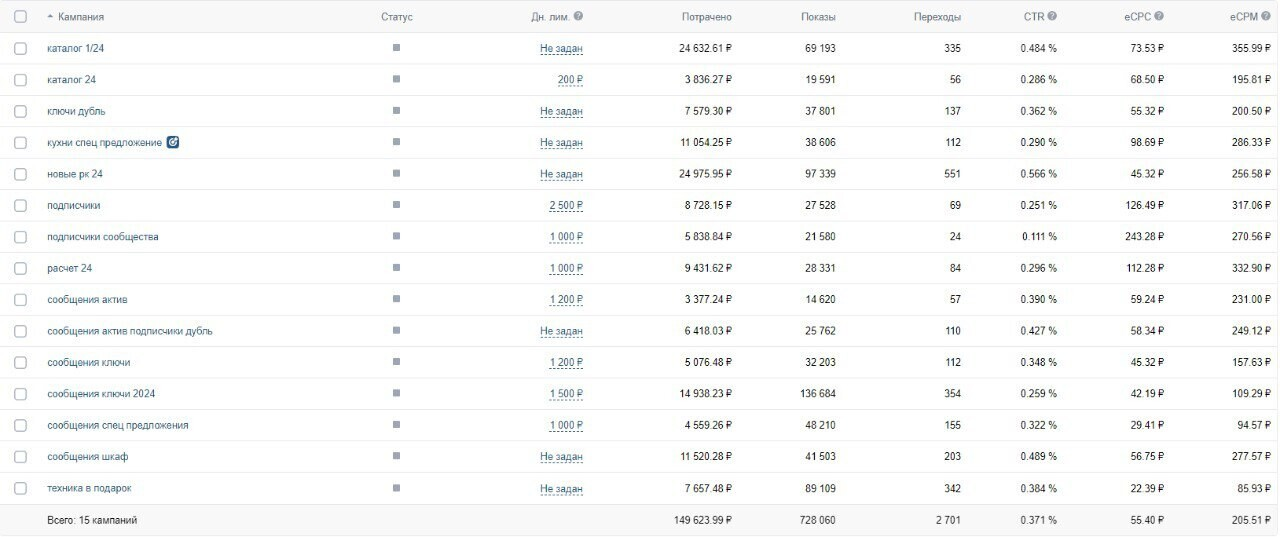Viewport: 1280px width, 537px height.
Task: Open campaign кухни спец предложение
Action: pos(104,142)
